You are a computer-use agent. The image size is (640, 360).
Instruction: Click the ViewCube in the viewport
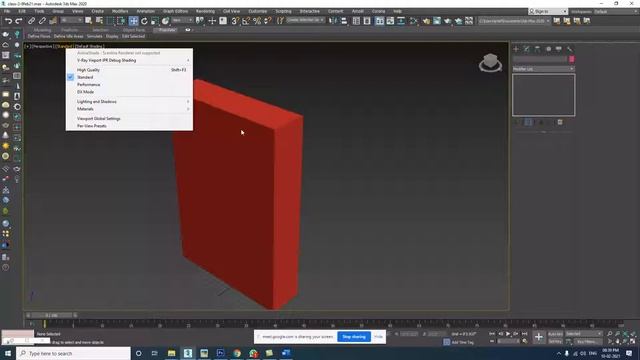point(490,63)
